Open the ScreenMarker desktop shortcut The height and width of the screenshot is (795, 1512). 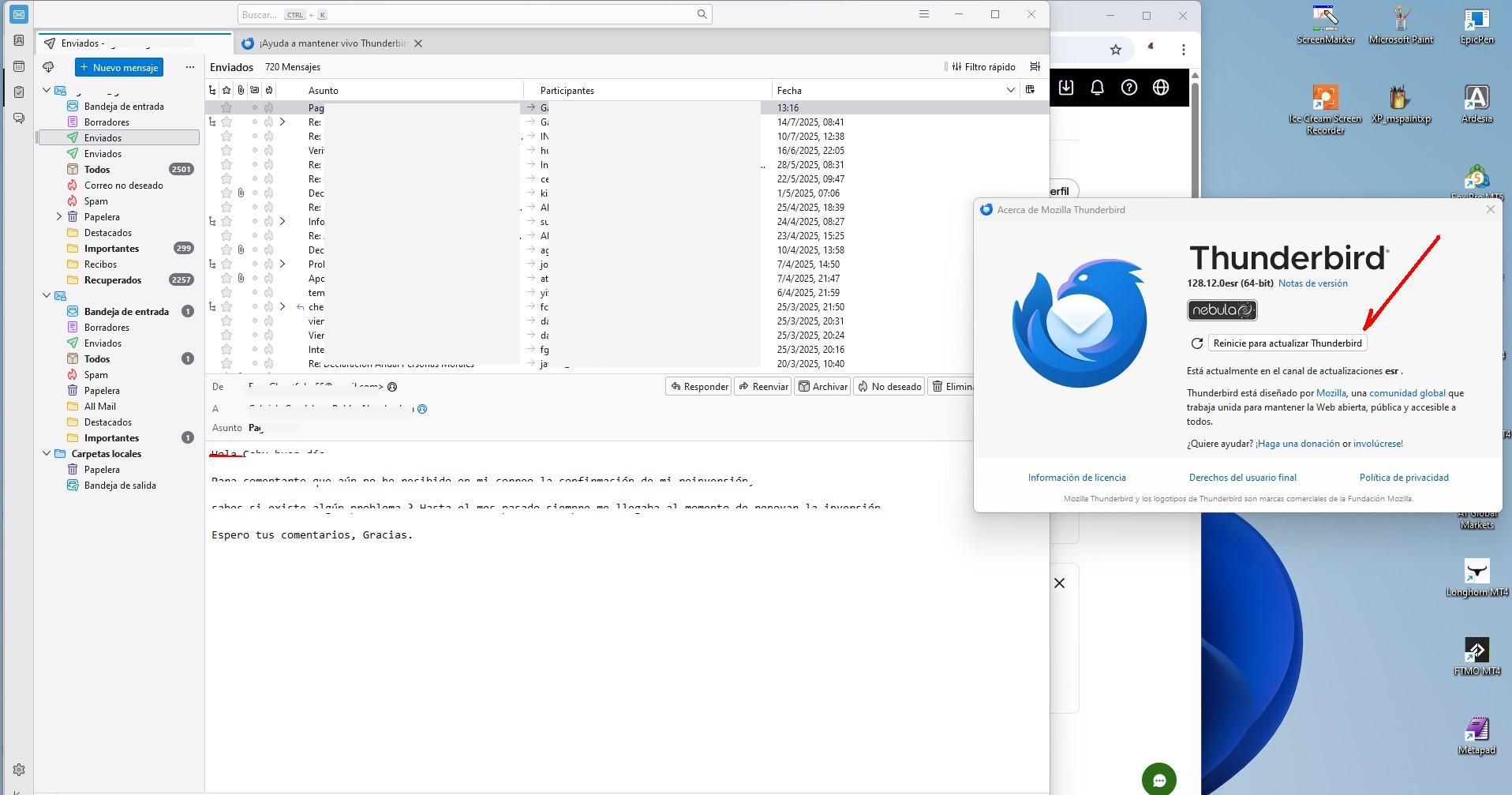point(1325,24)
